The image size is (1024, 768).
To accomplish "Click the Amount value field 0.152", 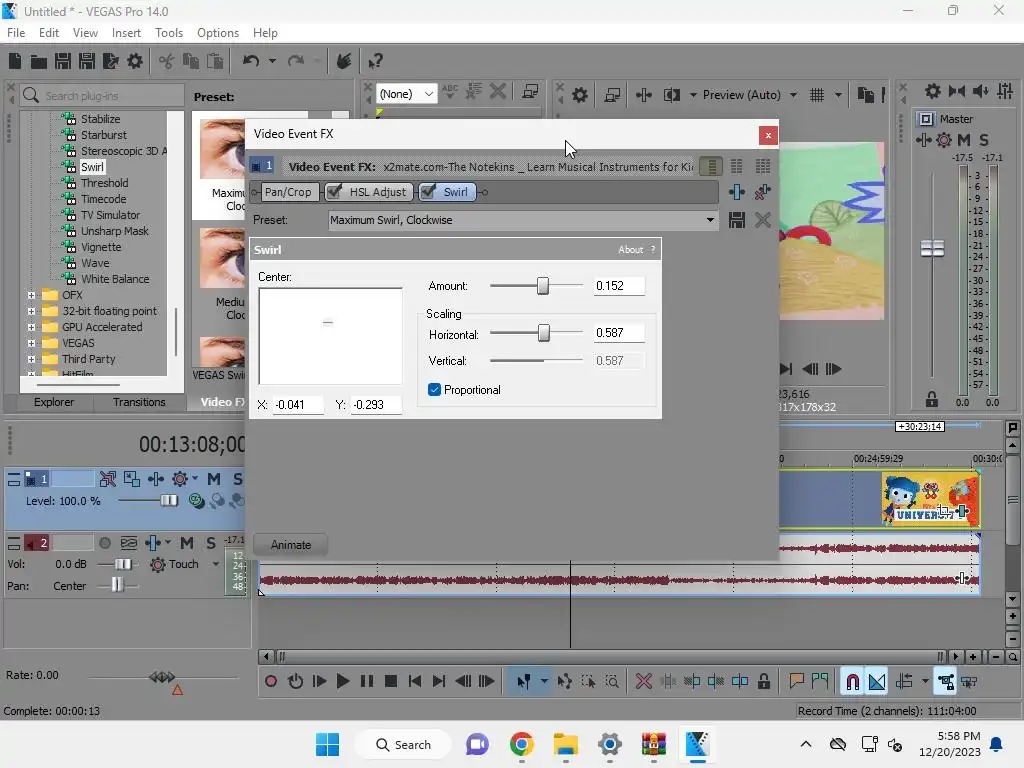I will click(x=619, y=286).
